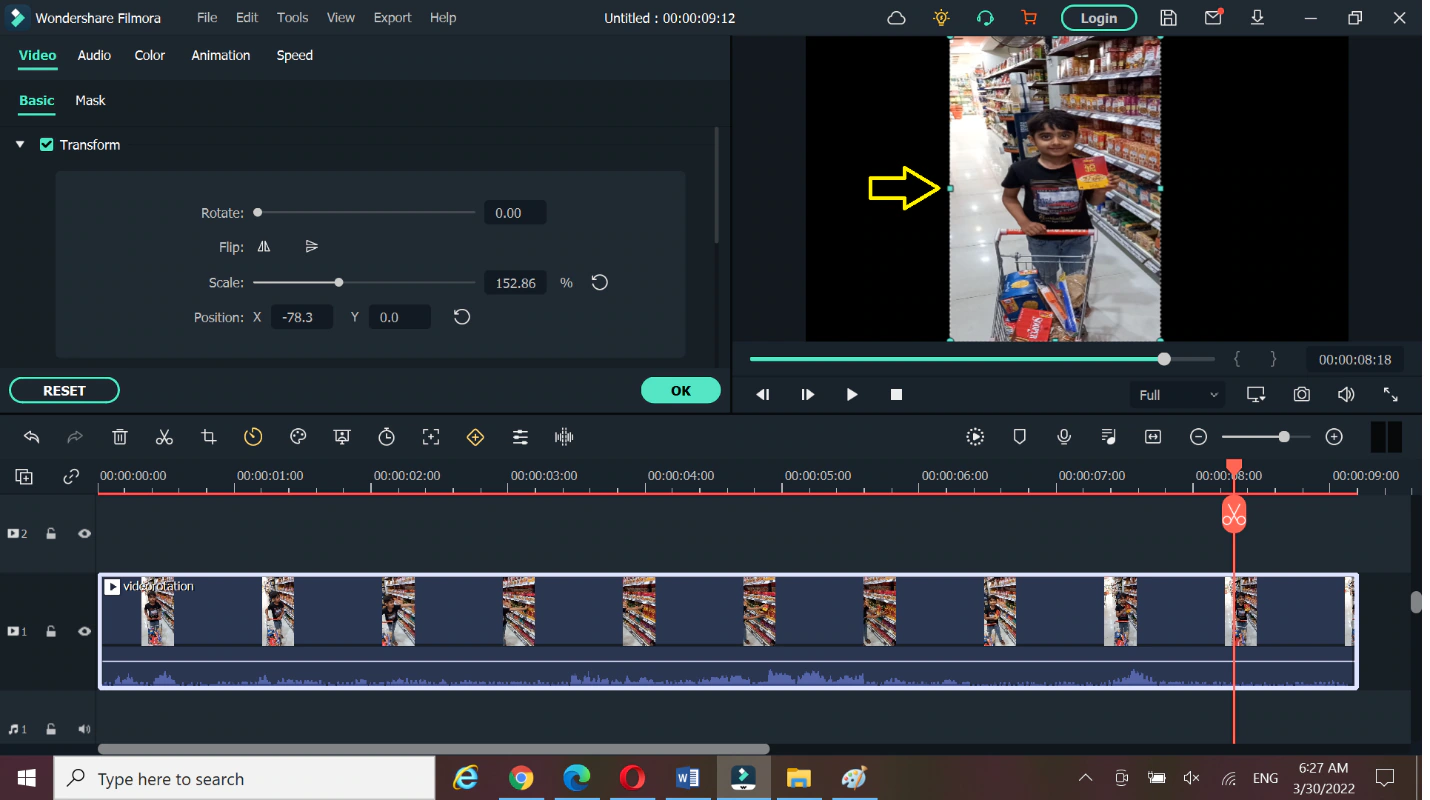Flip the clip vertically
Image resolution: width=1430 pixels, height=800 pixels.
coord(311,247)
